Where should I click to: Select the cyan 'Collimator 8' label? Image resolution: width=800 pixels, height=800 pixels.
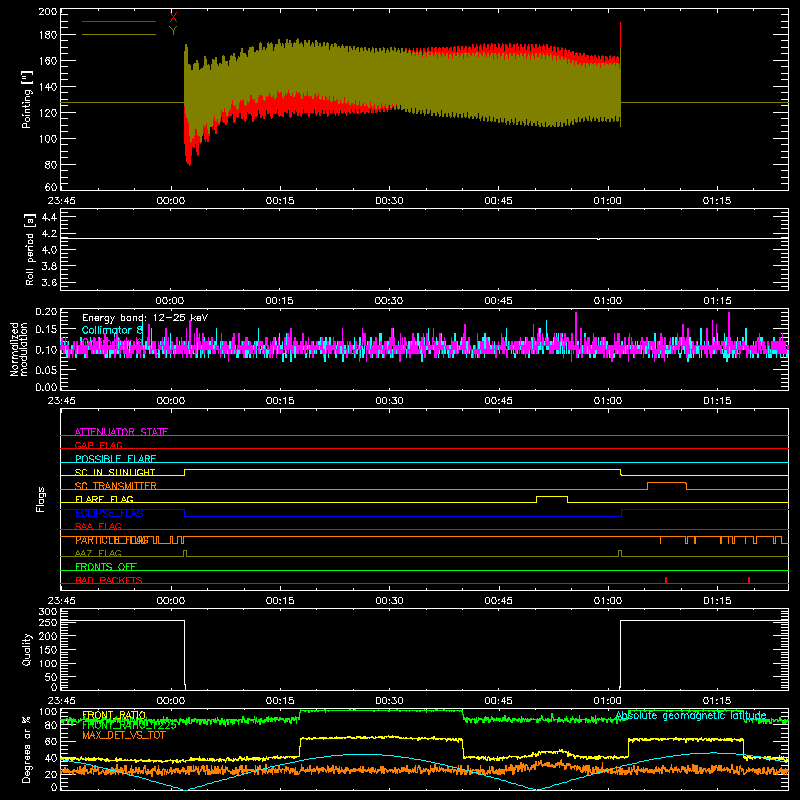click(x=112, y=330)
